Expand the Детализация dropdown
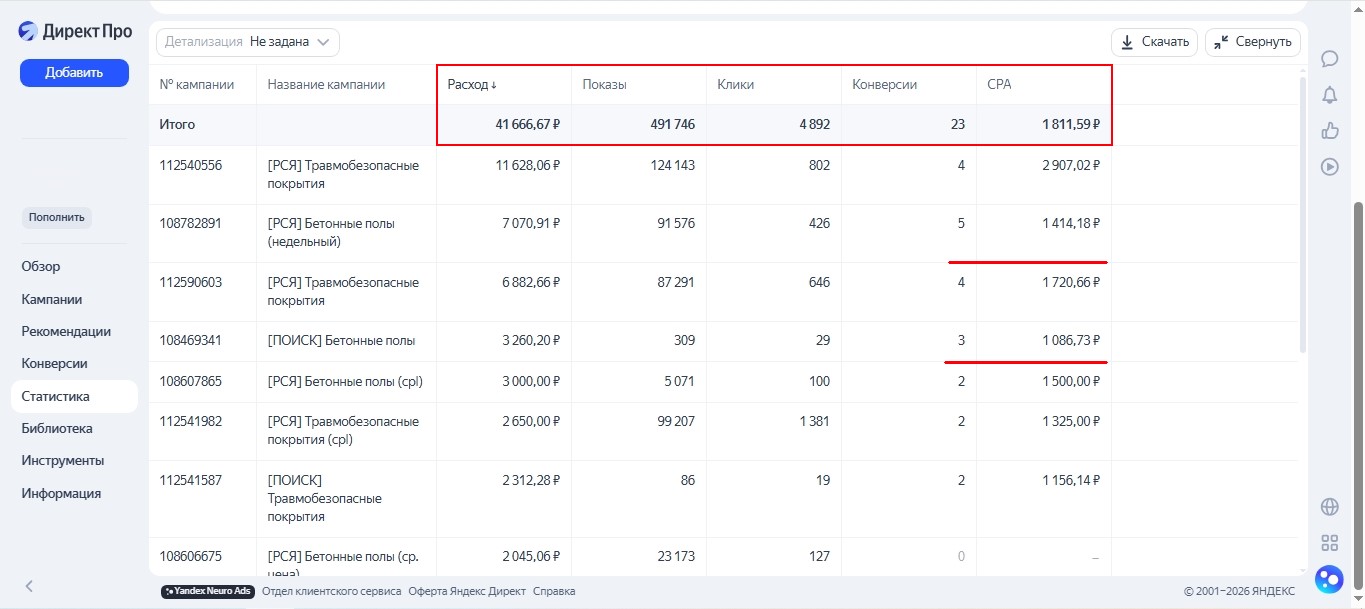Screen dimensions: 1365x609 248,42
